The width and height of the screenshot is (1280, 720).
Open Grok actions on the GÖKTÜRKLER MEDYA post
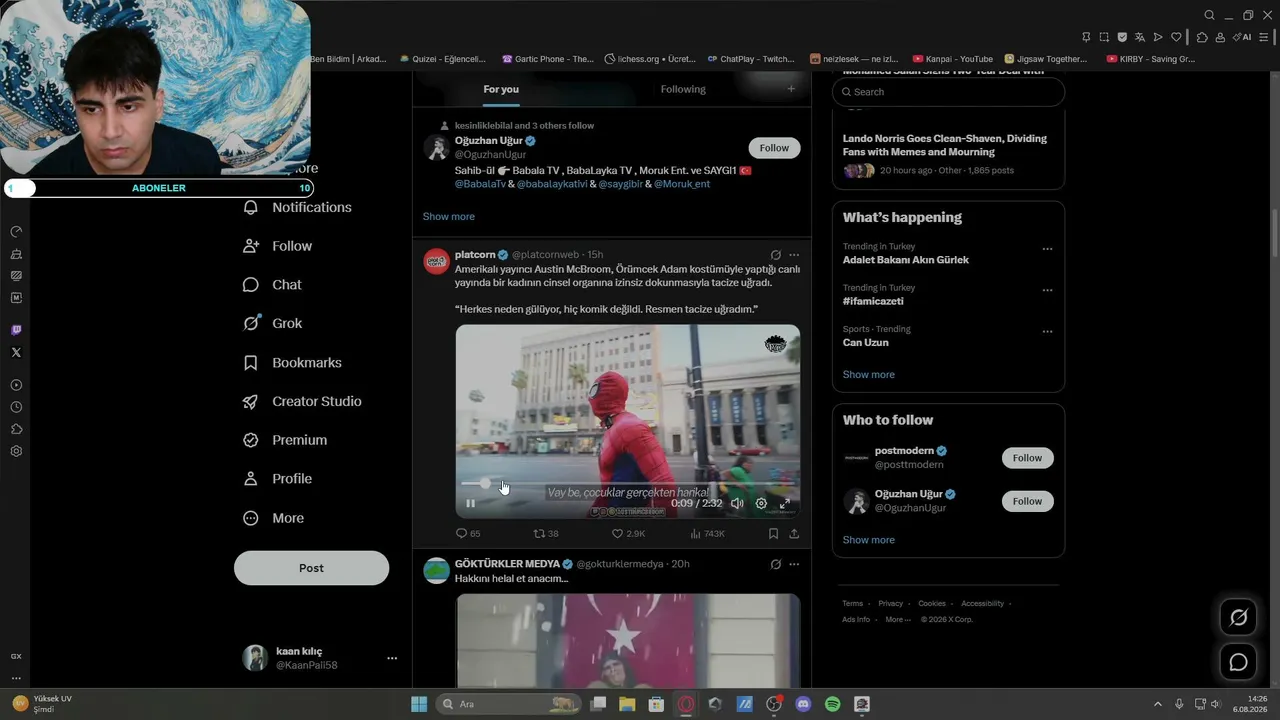(775, 564)
